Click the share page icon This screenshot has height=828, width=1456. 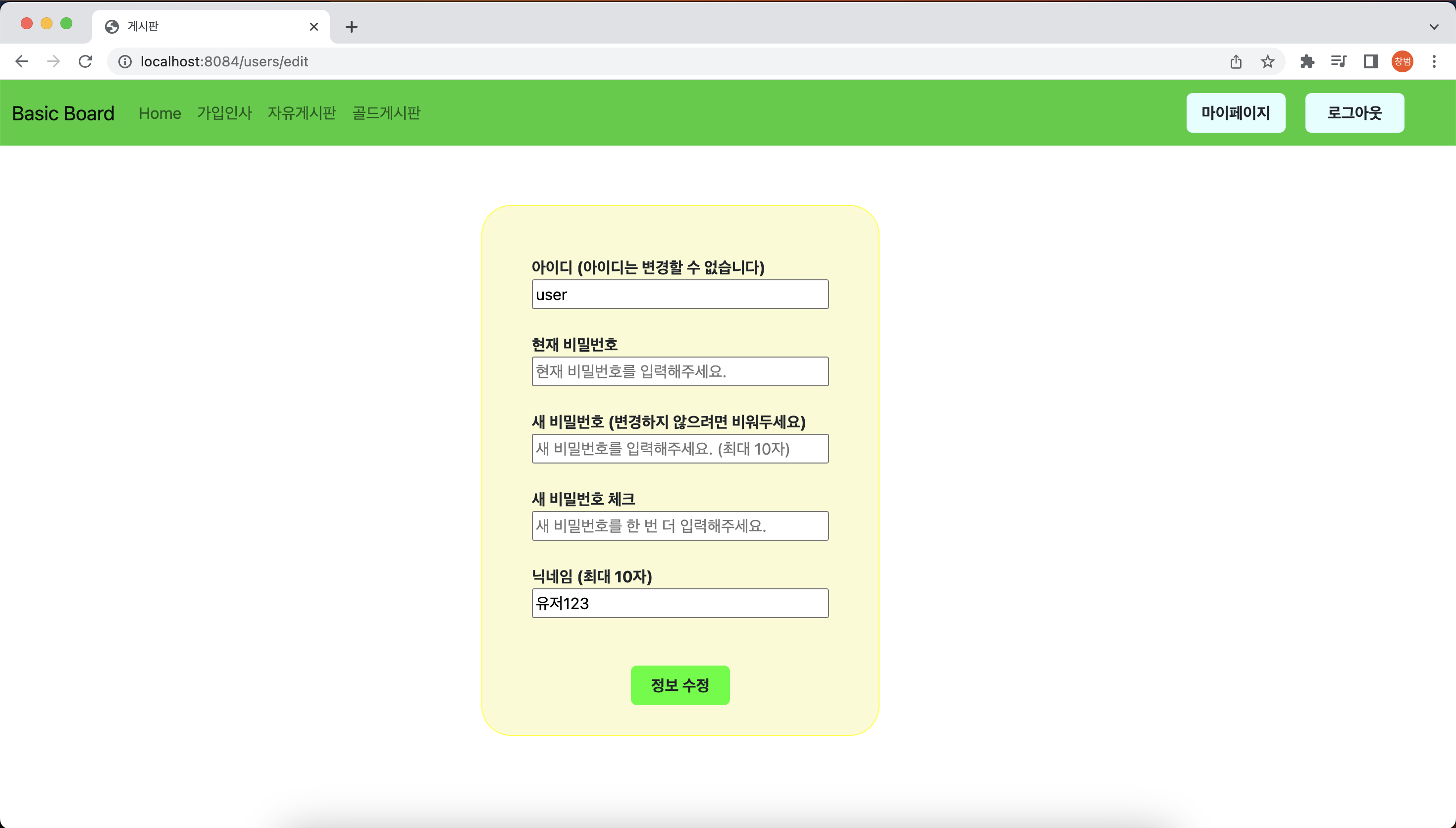[x=1236, y=61]
